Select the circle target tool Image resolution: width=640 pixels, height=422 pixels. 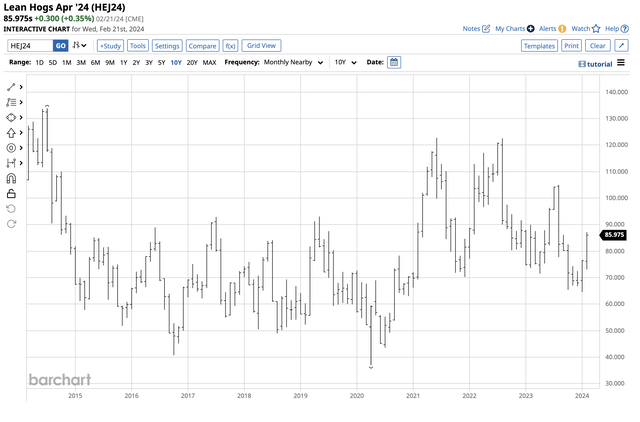point(11,148)
